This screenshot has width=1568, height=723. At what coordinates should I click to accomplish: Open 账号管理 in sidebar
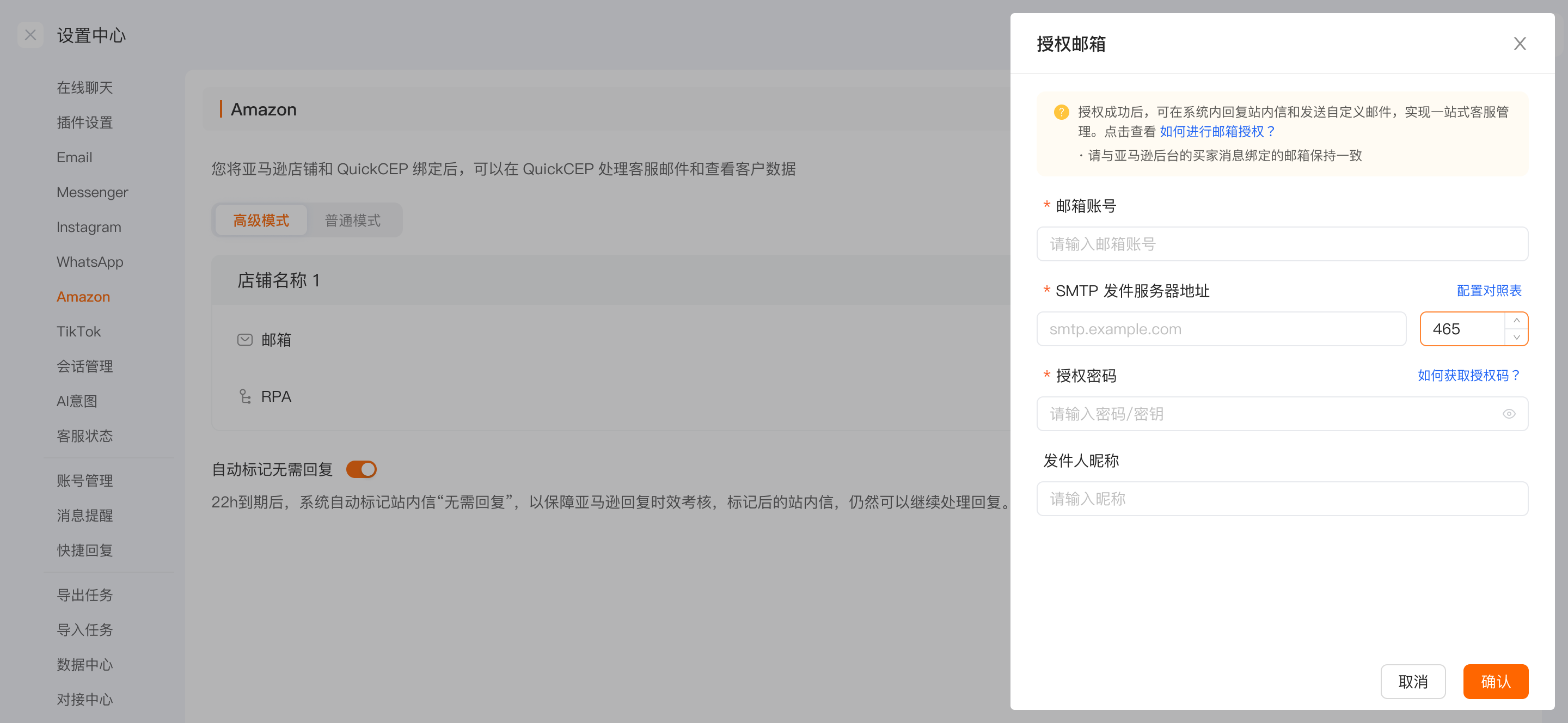(84, 481)
